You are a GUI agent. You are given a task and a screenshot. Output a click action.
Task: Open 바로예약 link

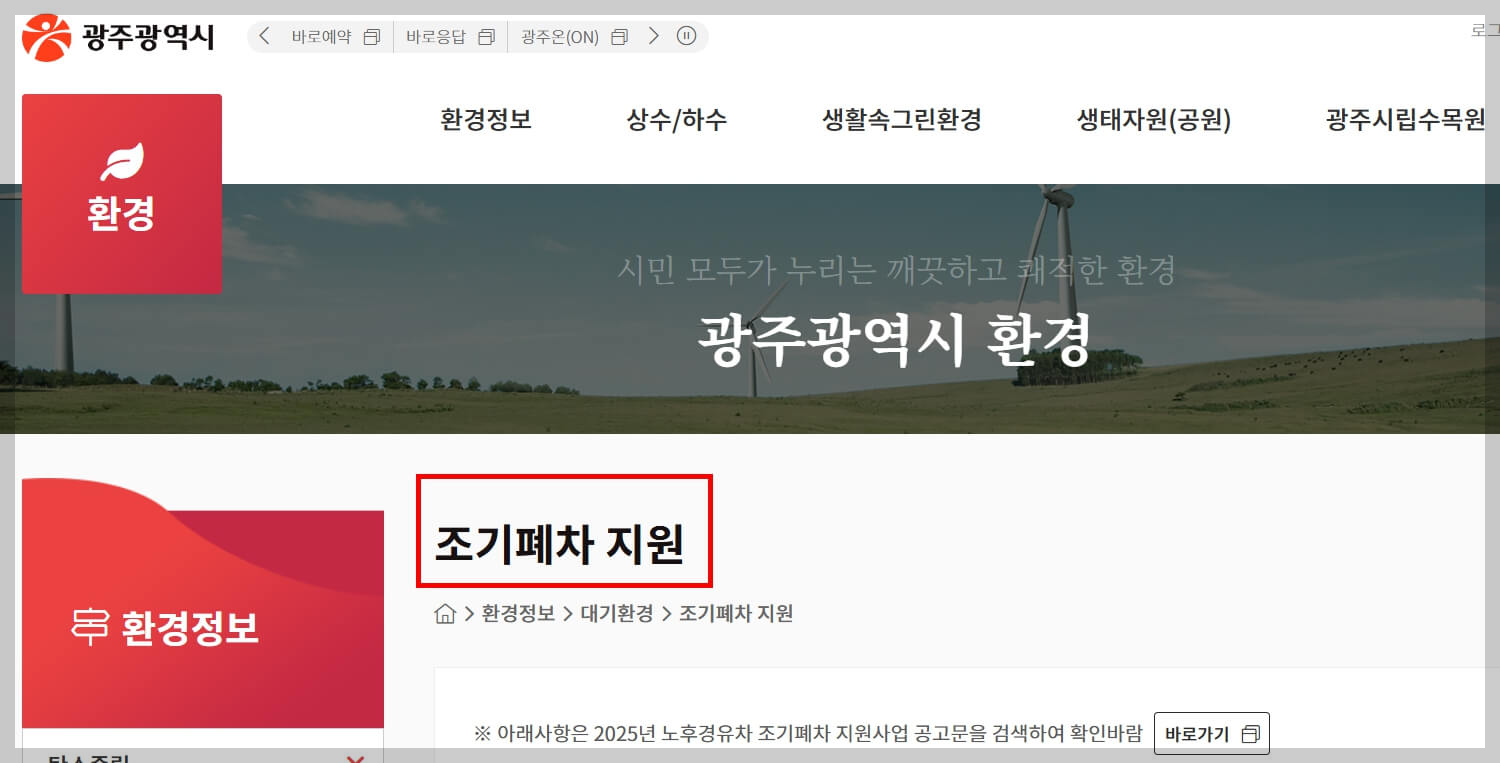(x=322, y=37)
